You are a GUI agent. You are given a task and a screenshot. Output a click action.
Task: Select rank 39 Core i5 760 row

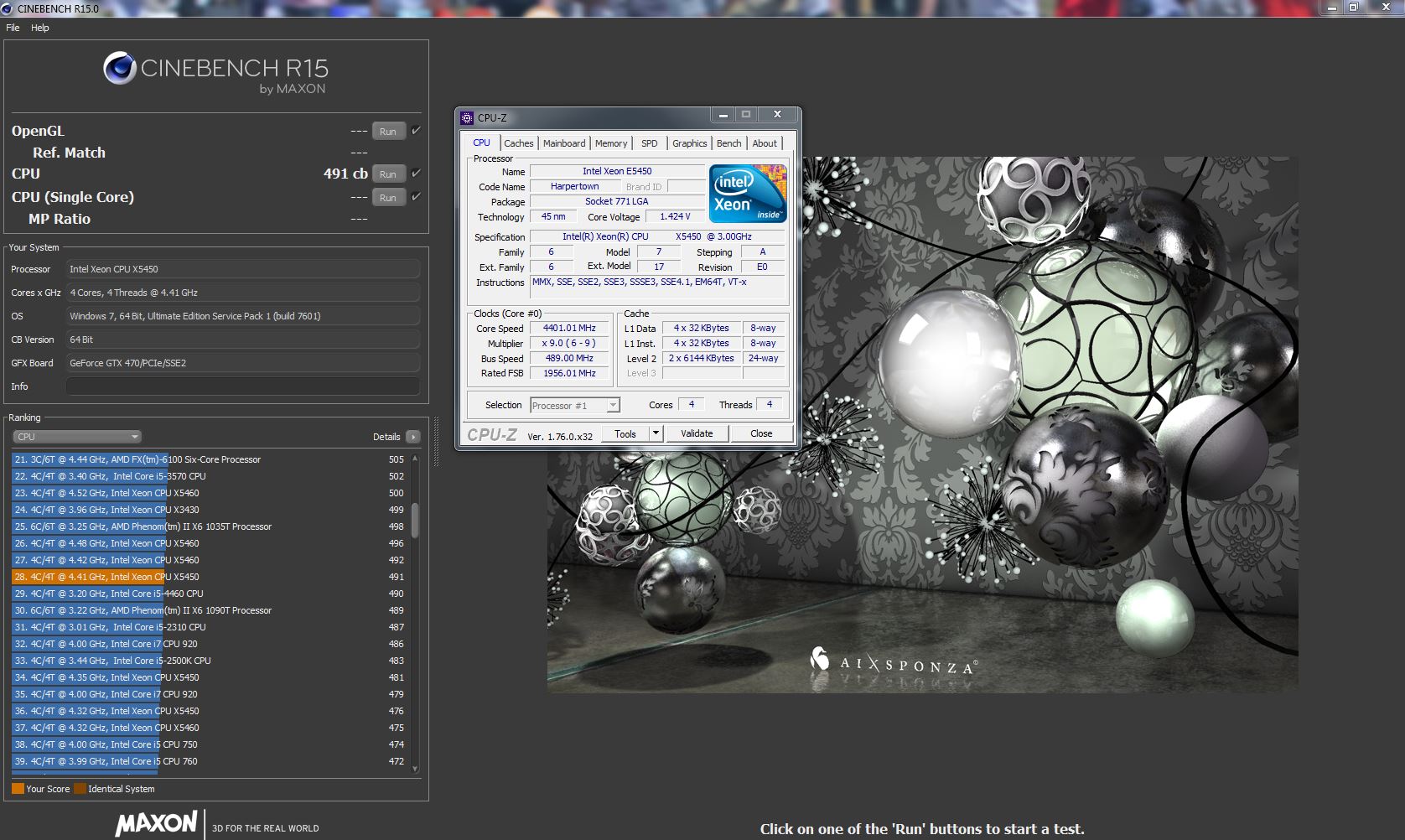pos(209,761)
